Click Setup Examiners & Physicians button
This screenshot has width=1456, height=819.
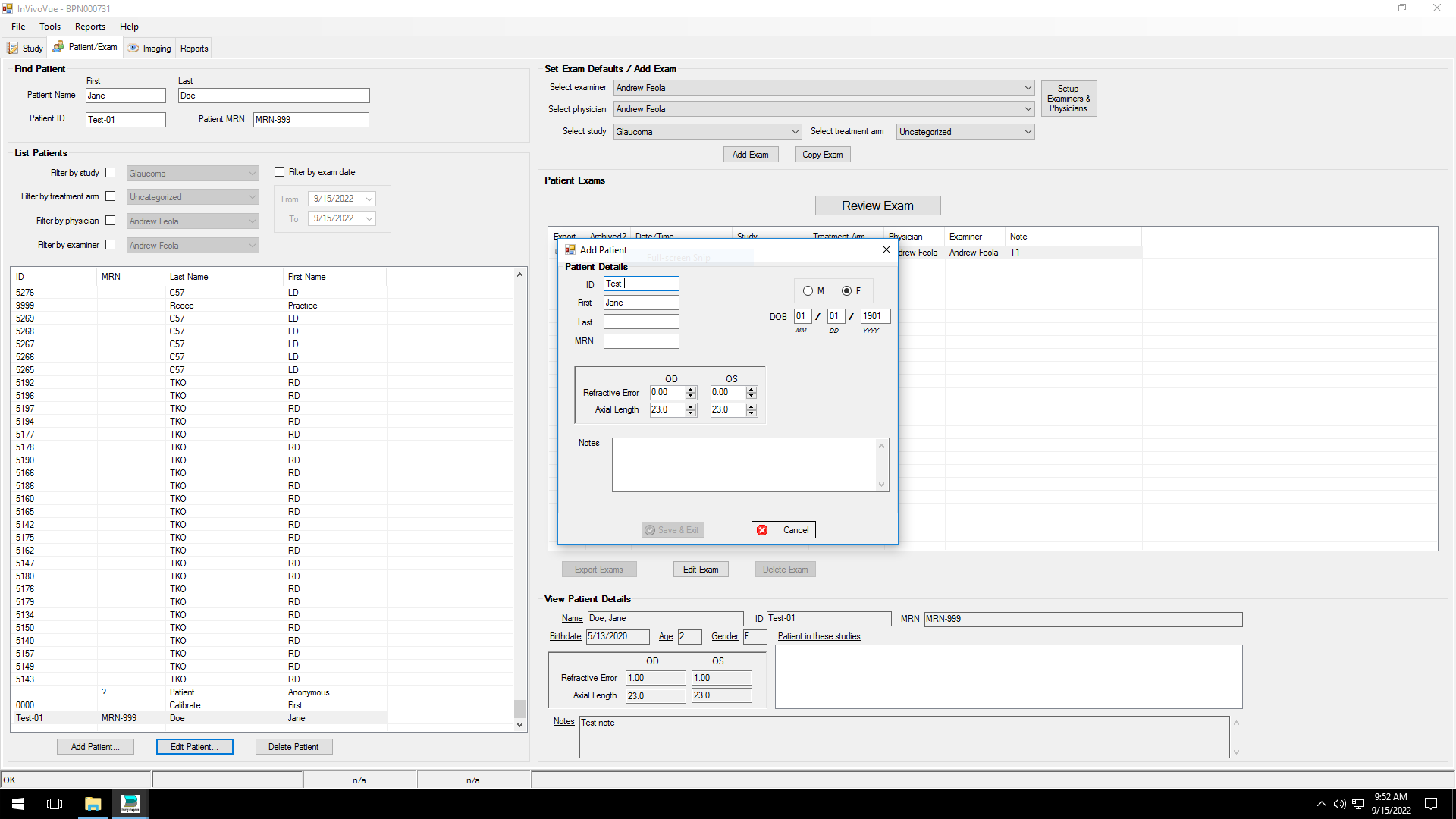click(1068, 99)
